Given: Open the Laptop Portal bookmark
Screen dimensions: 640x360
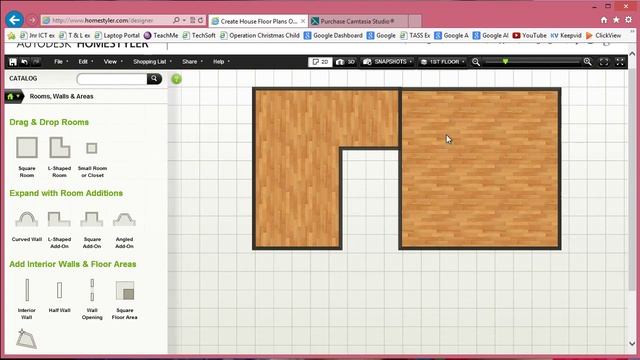Looking at the screenshot, I should pyautogui.click(x=117, y=36).
